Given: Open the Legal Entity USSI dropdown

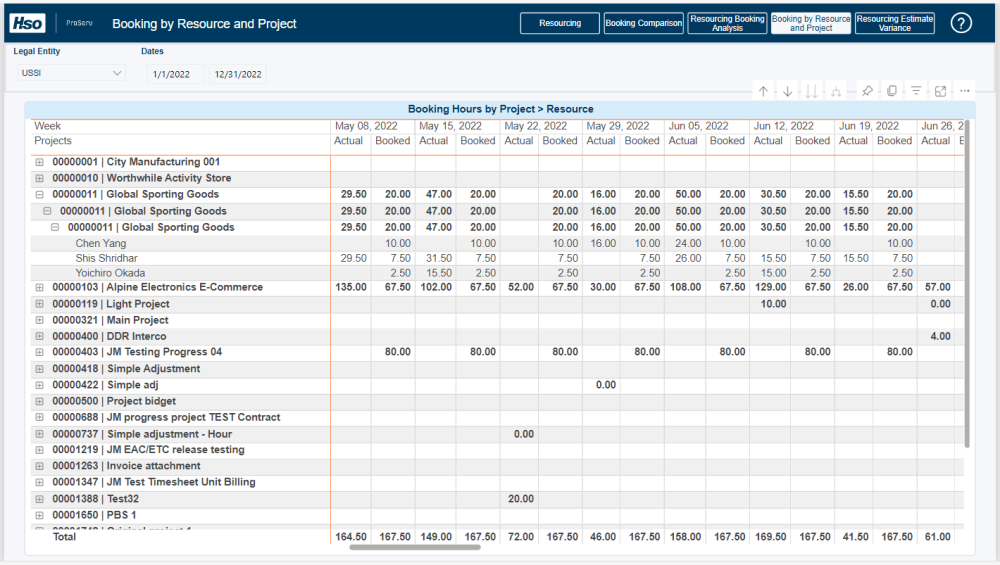Looking at the screenshot, I should [x=71, y=73].
